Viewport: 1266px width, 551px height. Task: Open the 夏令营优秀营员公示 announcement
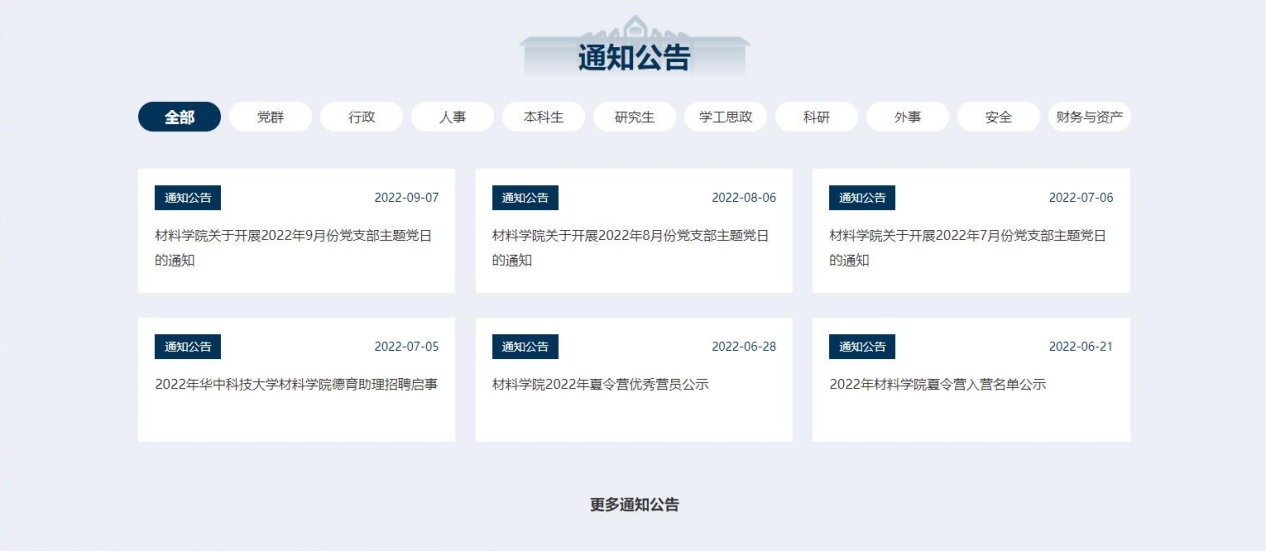pyautogui.click(x=600, y=384)
